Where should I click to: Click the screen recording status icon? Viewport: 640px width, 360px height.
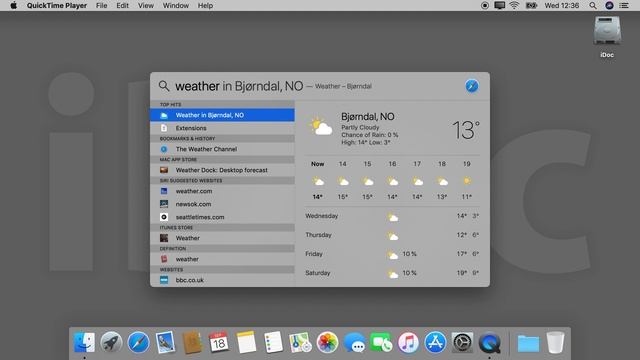click(x=485, y=6)
